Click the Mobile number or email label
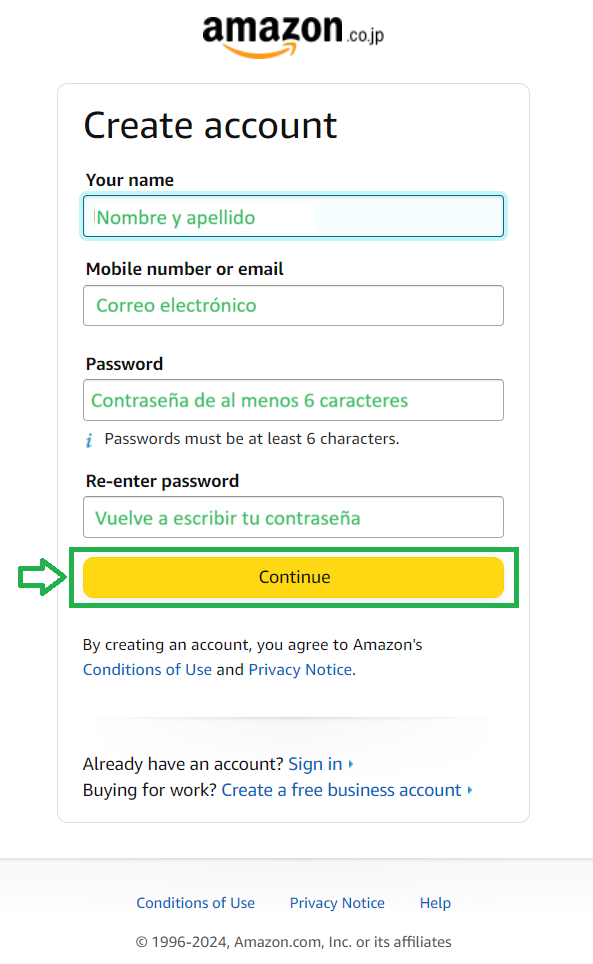The height and width of the screenshot is (964, 593). [x=184, y=269]
